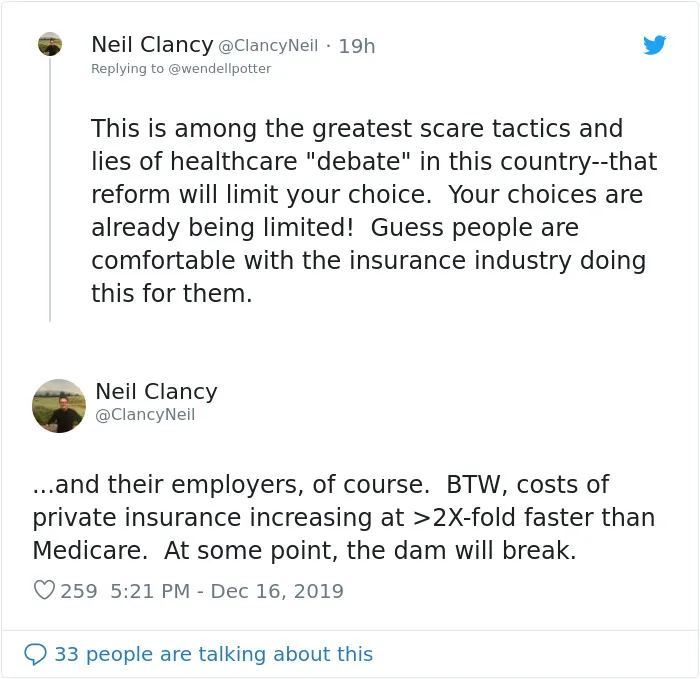This screenshot has height=679, width=700.
Task: Click the speech bubble reply icon
Action: (x=35, y=654)
